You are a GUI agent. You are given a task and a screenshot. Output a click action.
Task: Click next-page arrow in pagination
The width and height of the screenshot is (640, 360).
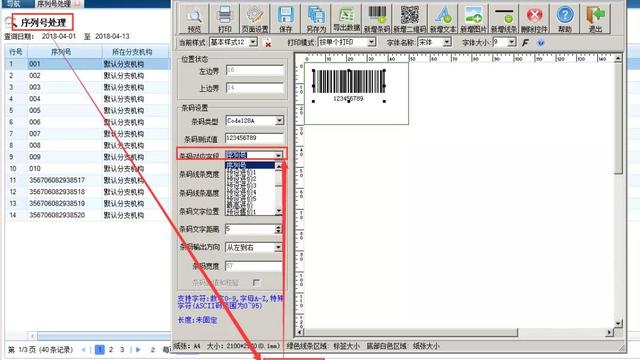[x=138, y=350]
